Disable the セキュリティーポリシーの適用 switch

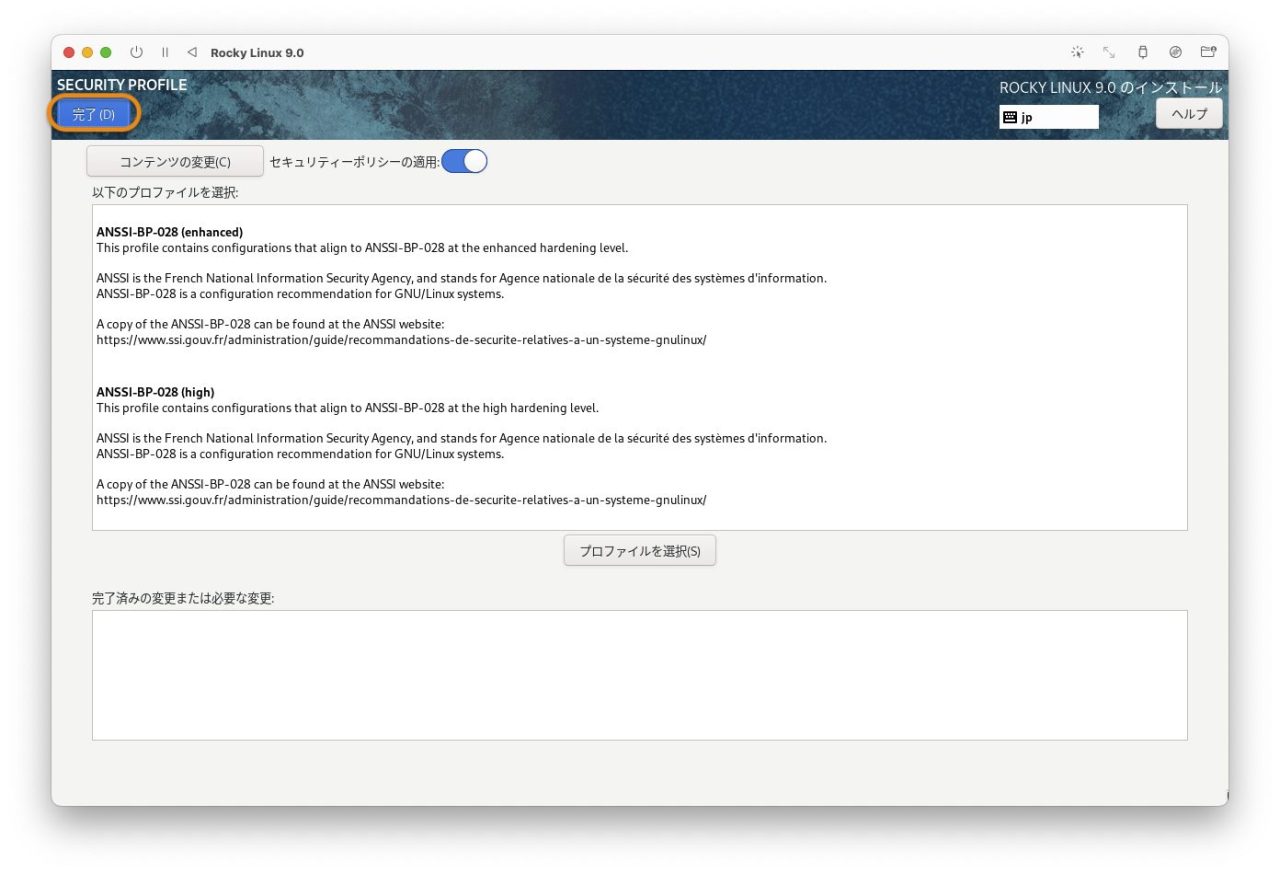coord(464,160)
